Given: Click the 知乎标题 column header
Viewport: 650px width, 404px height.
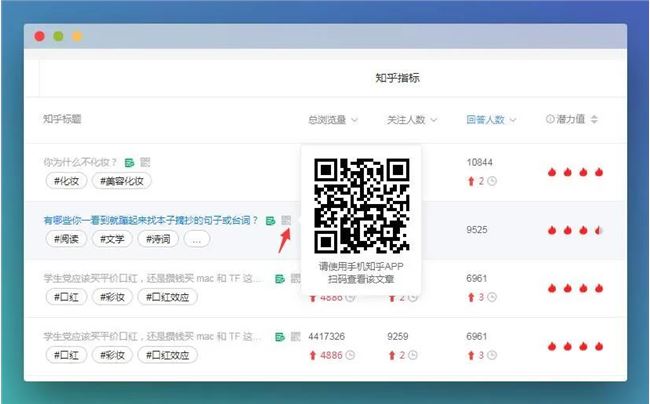Looking at the screenshot, I should click(62, 119).
